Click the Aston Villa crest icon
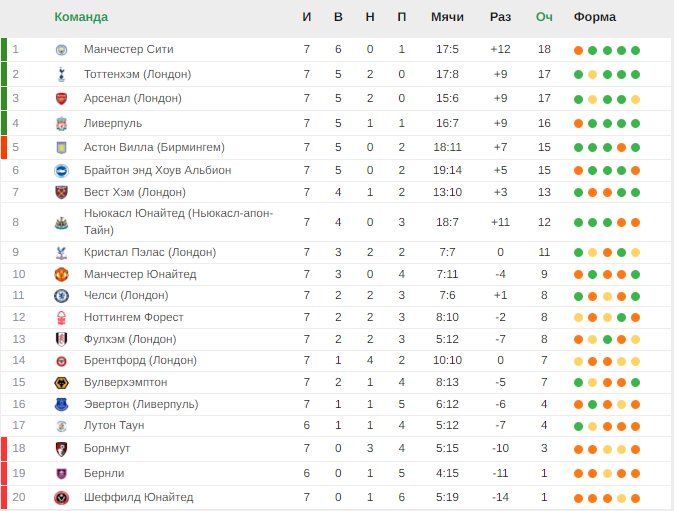Image resolution: width=676 pixels, height=511 pixels. coord(62,148)
